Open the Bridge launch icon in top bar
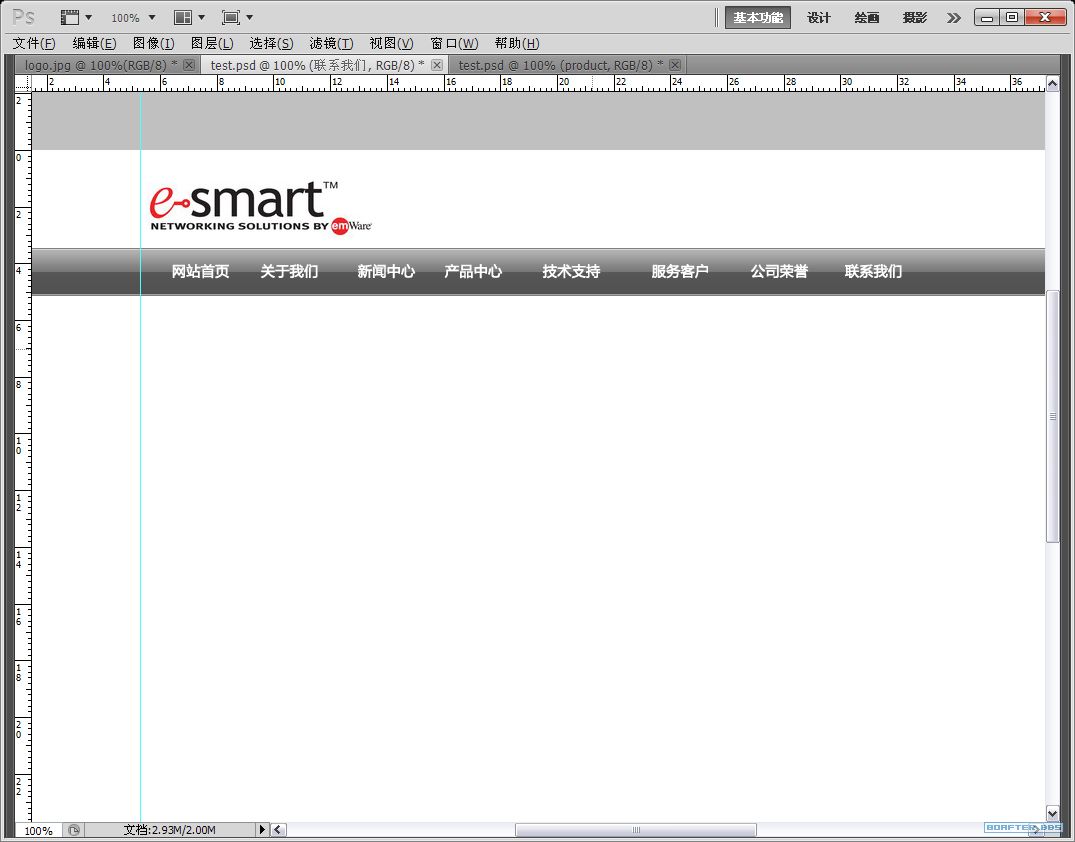The height and width of the screenshot is (842, 1075). pyautogui.click(x=70, y=17)
